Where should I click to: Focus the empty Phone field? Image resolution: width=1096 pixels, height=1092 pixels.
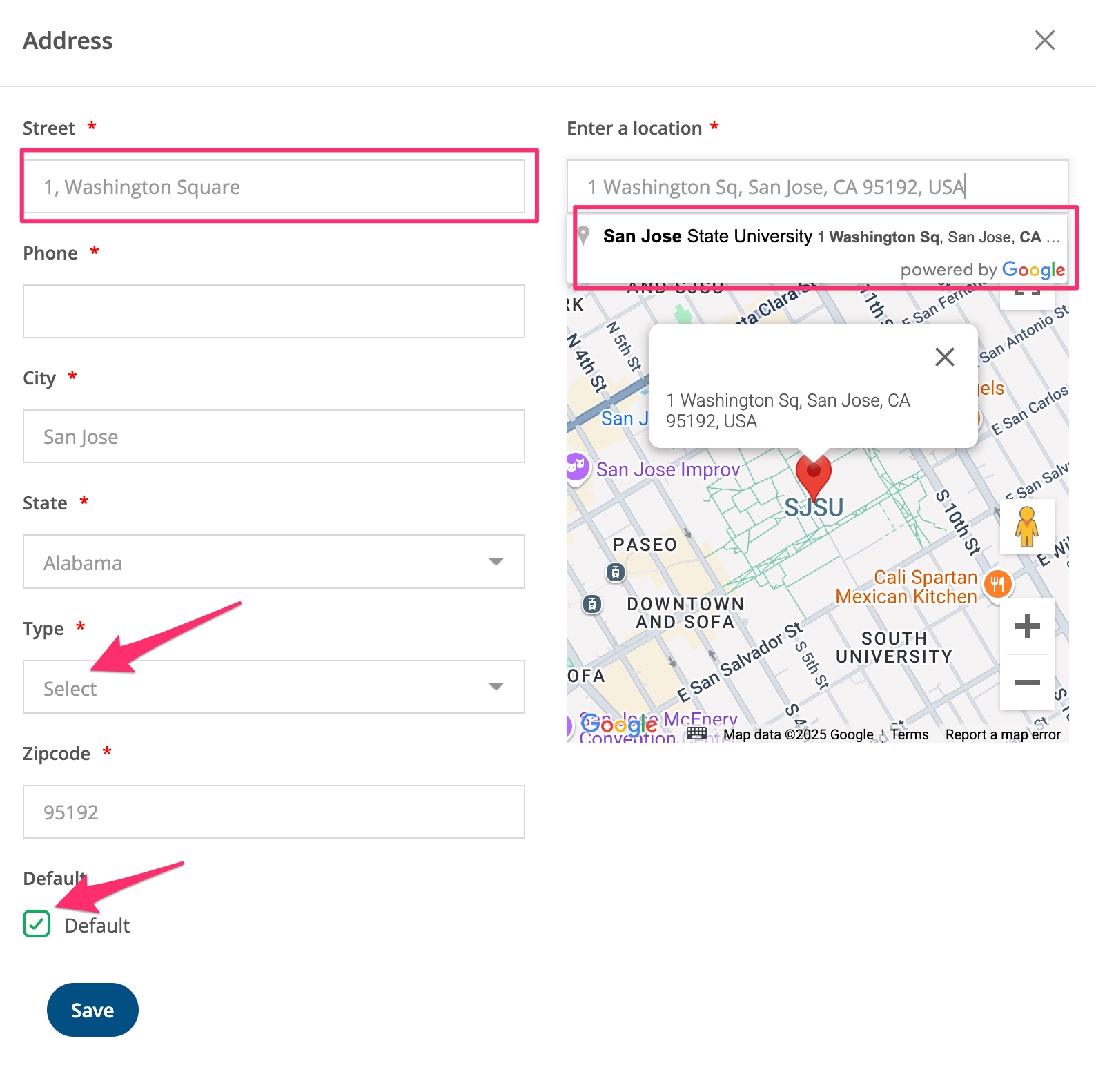pyautogui.click(x=273, y=311)
